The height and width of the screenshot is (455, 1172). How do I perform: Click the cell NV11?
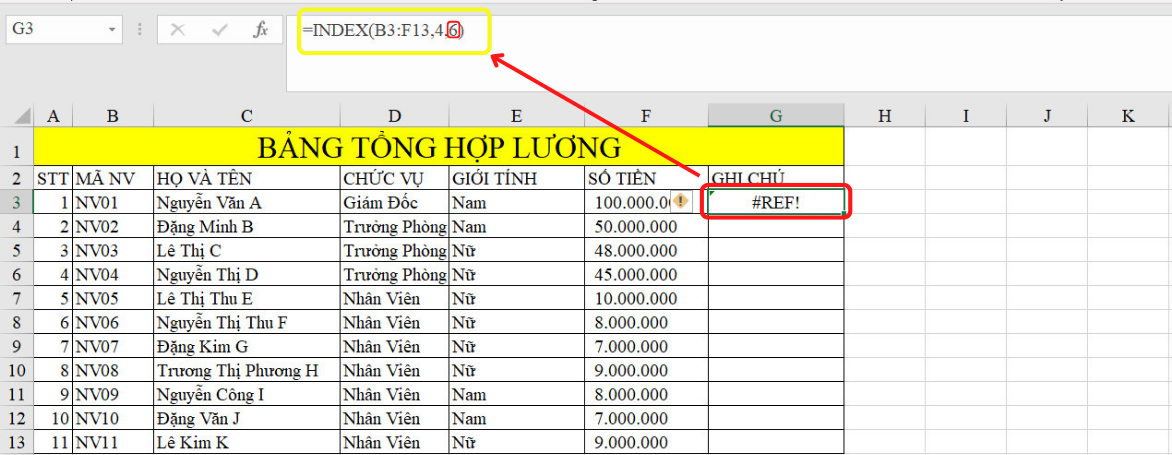click(x=113, y=442)
